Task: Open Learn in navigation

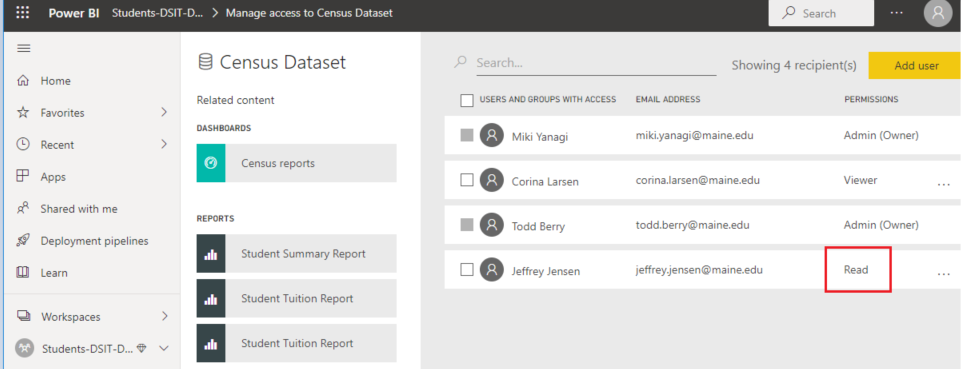Action: 54,273
